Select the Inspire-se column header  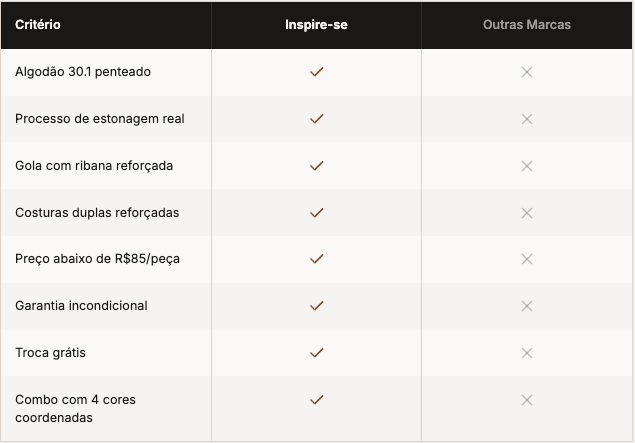point(316,24)
